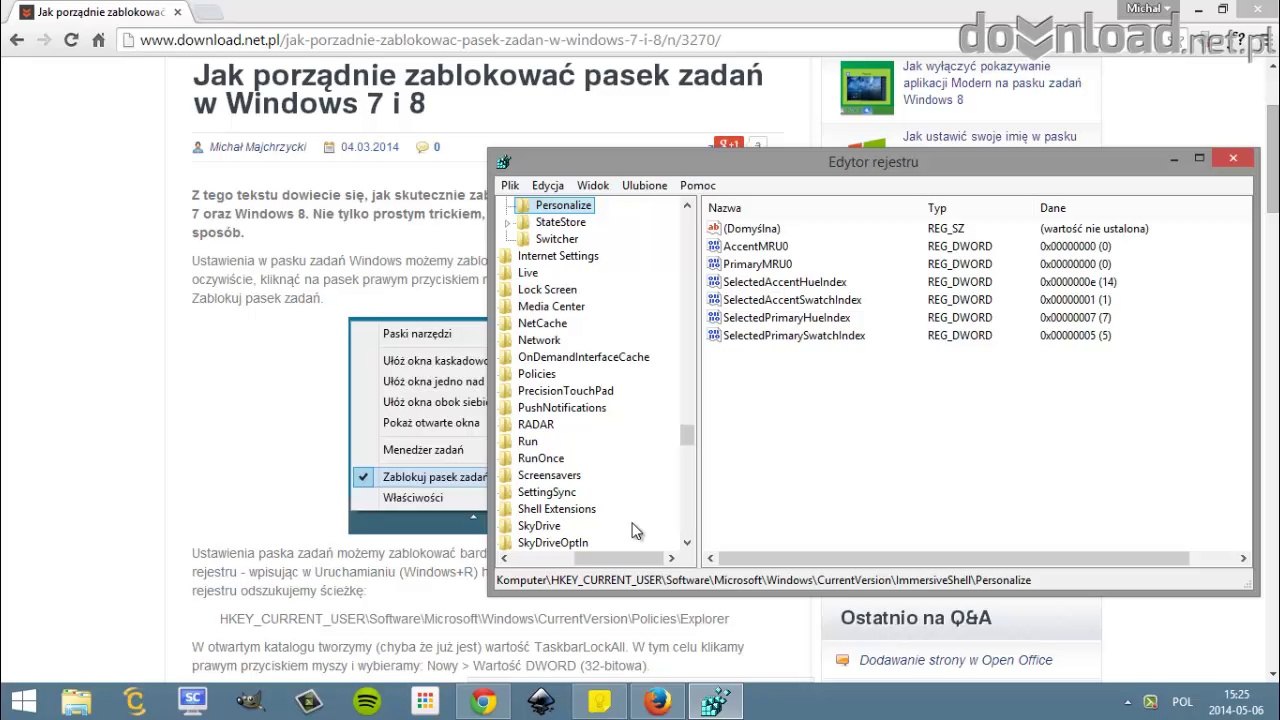1280x720 pixels.
Task: Open the Ulubione menu
Action: tap(644, 185)
